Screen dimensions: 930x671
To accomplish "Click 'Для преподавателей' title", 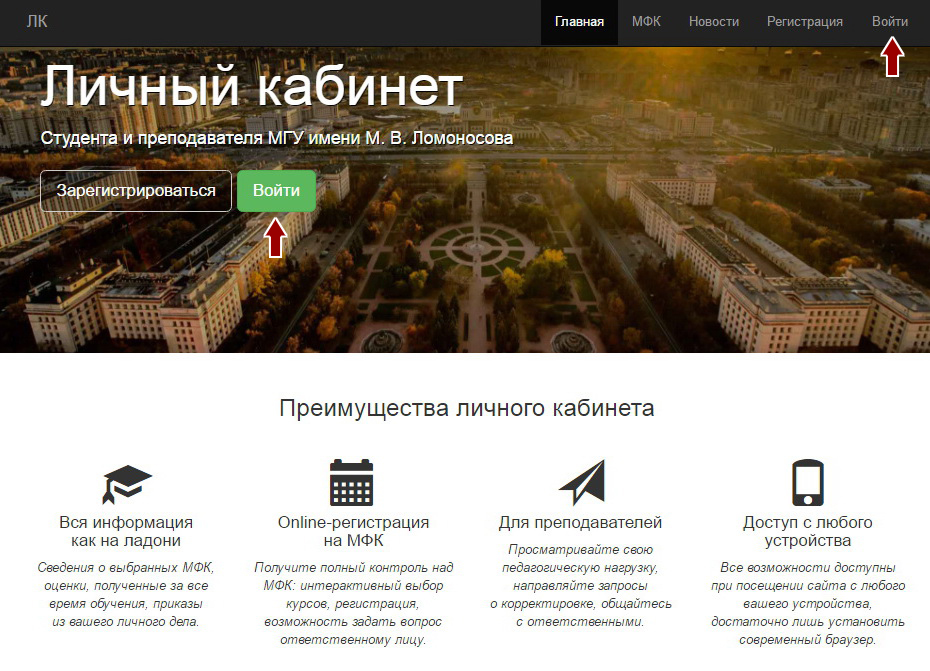I will [580, 522].
